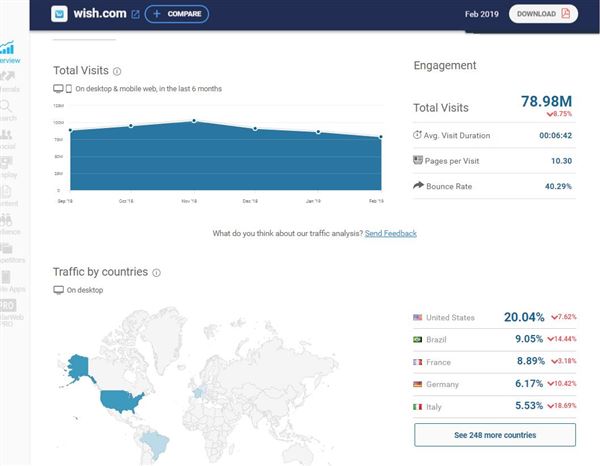The image size is (600, 466).
Task: Click Nov '18 chart data point
Action: click(194, 121)
